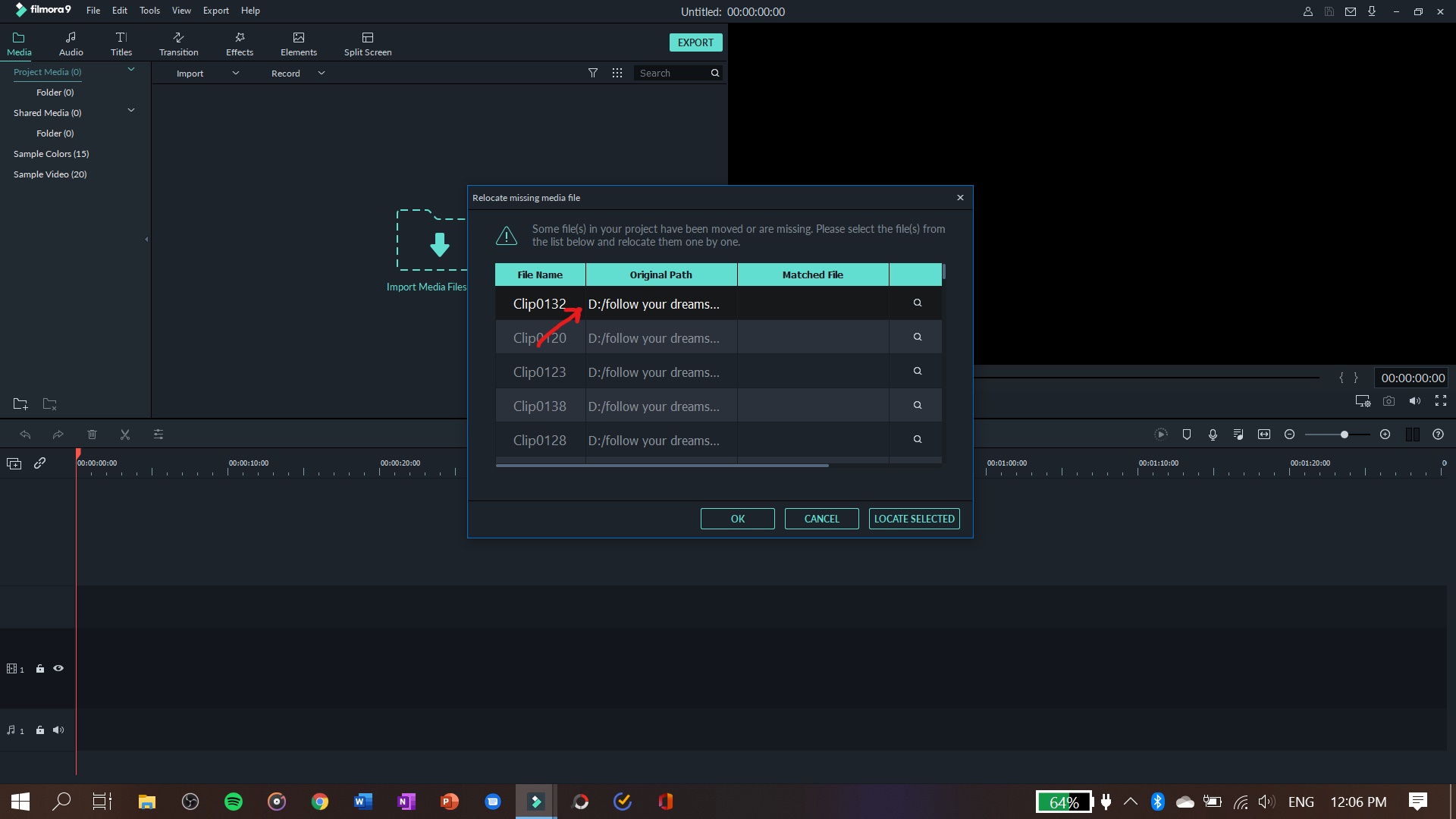
Task: Open preview display settings icon
Action: [x=1363, y=401]
